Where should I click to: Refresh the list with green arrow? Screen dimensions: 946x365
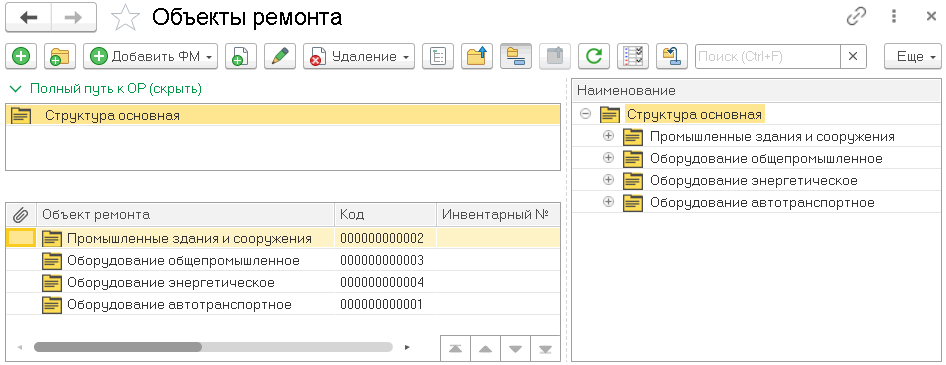tap(594, 57)
